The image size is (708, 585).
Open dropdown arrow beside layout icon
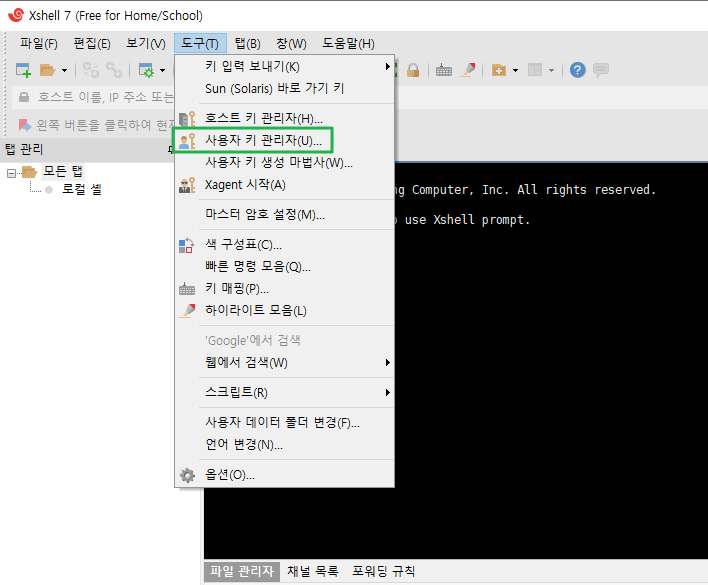551,70
